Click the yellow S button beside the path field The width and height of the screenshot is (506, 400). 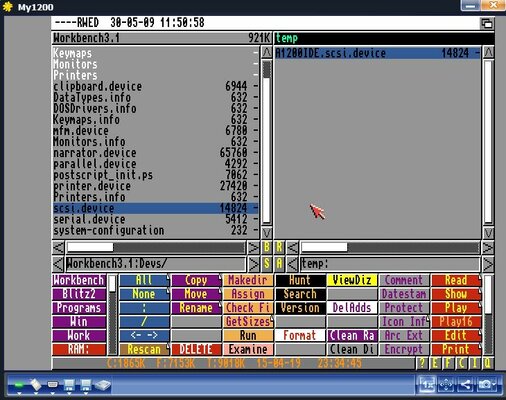(x=266, y=264)
